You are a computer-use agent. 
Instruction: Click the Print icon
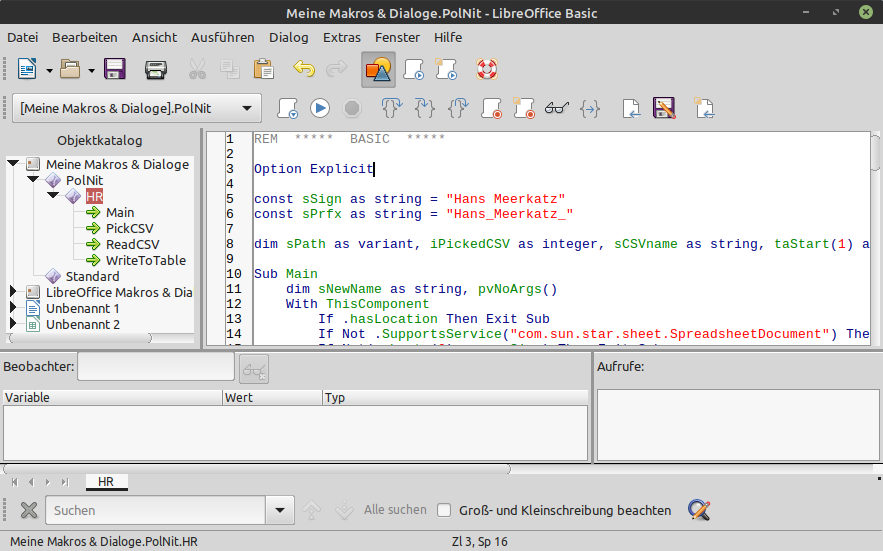[x=155, y=69]
